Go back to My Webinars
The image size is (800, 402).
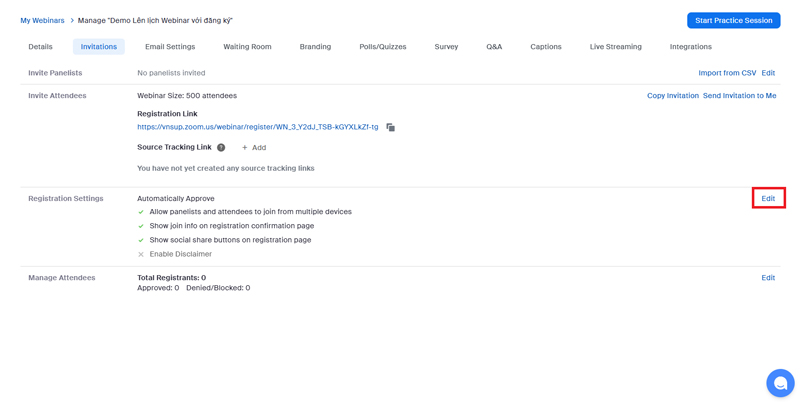(x=42, y=20)
